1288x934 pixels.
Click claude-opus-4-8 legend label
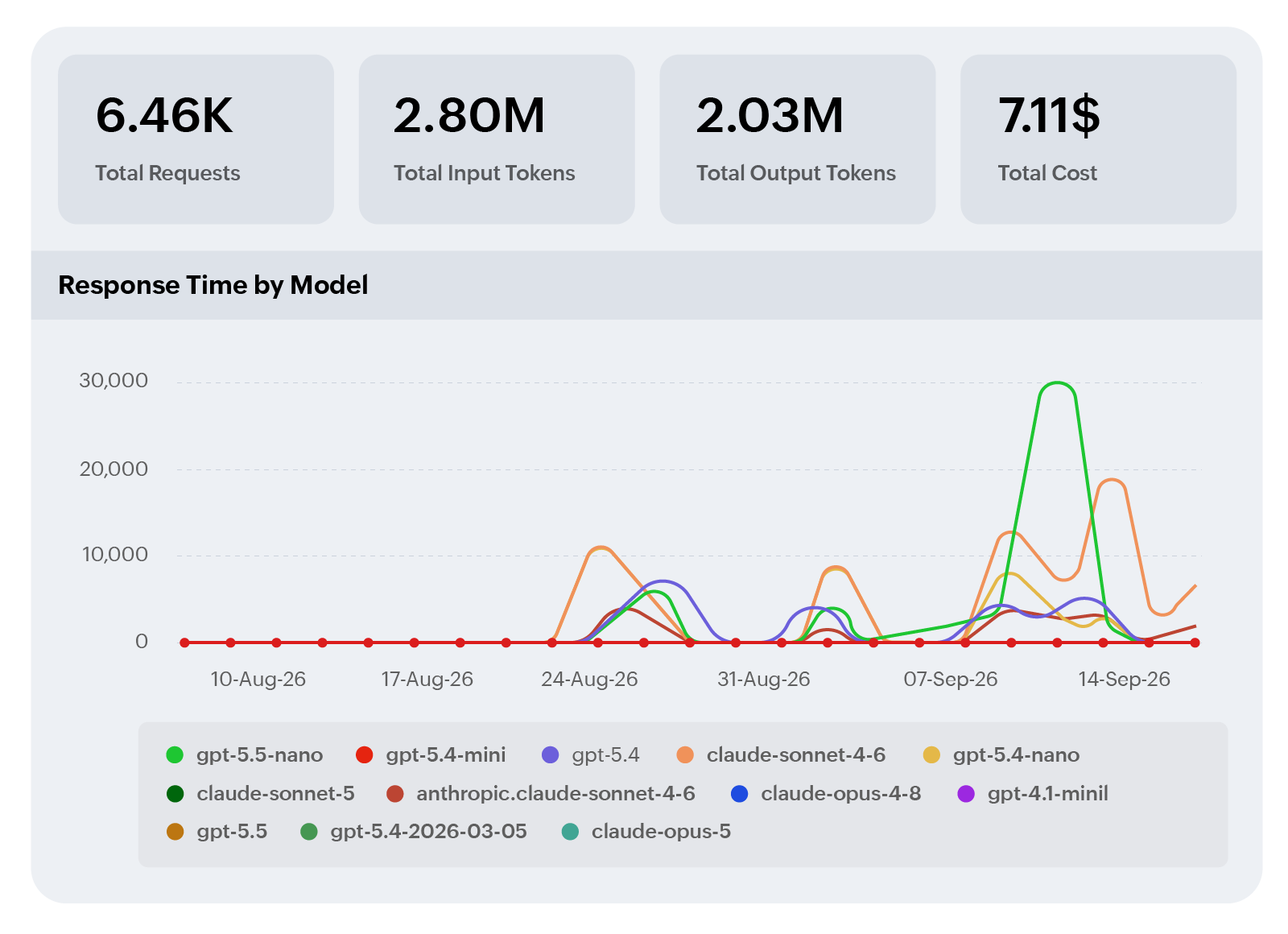(x=841, y=793)
